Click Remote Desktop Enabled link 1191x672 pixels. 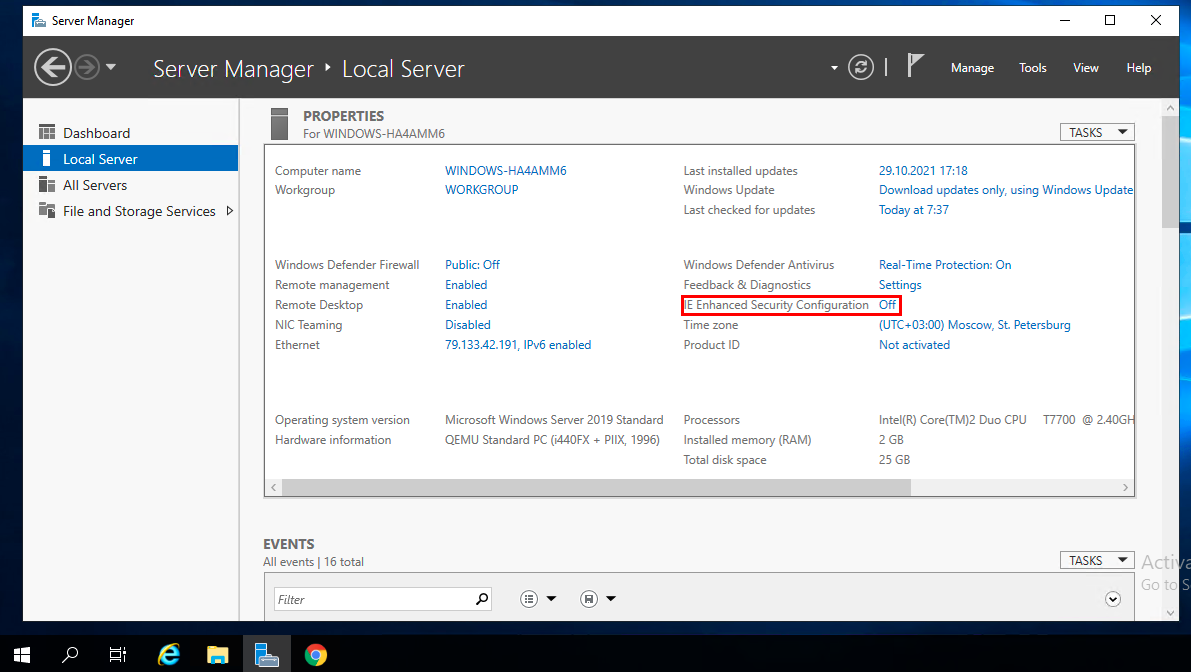[466, 304]
